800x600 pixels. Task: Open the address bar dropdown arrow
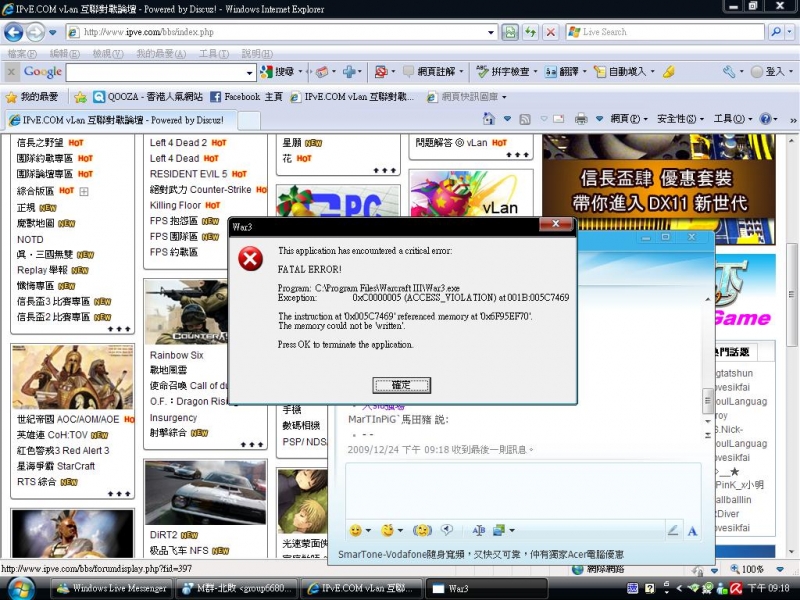493,31
